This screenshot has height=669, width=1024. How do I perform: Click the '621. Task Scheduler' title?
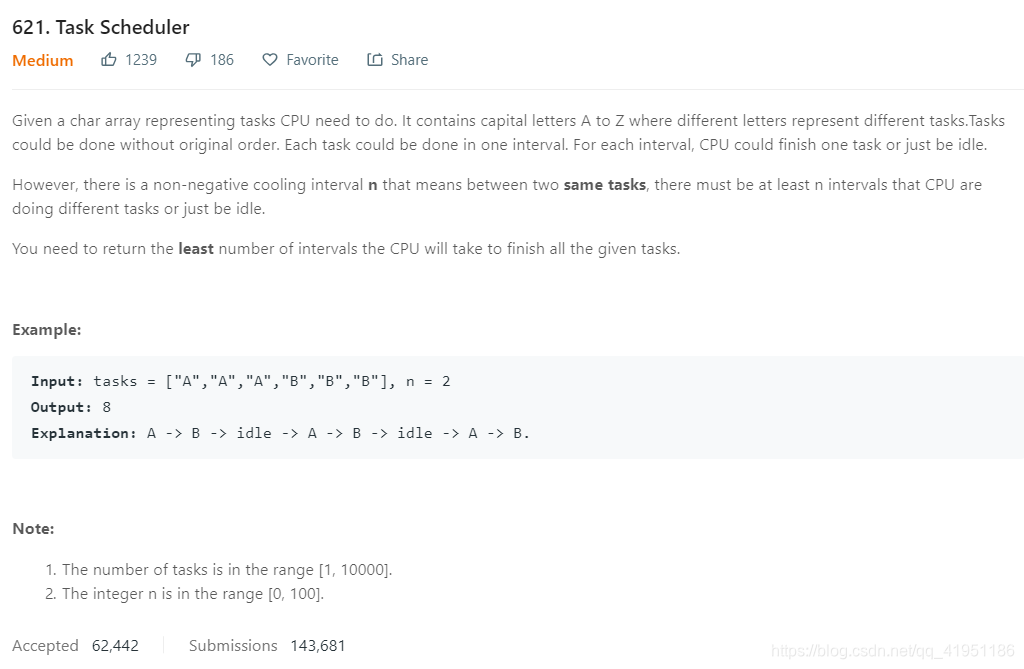[101, 27]
